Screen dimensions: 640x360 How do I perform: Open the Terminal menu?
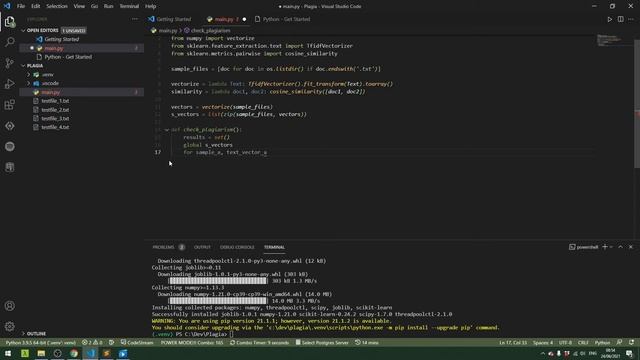[129, 6]
